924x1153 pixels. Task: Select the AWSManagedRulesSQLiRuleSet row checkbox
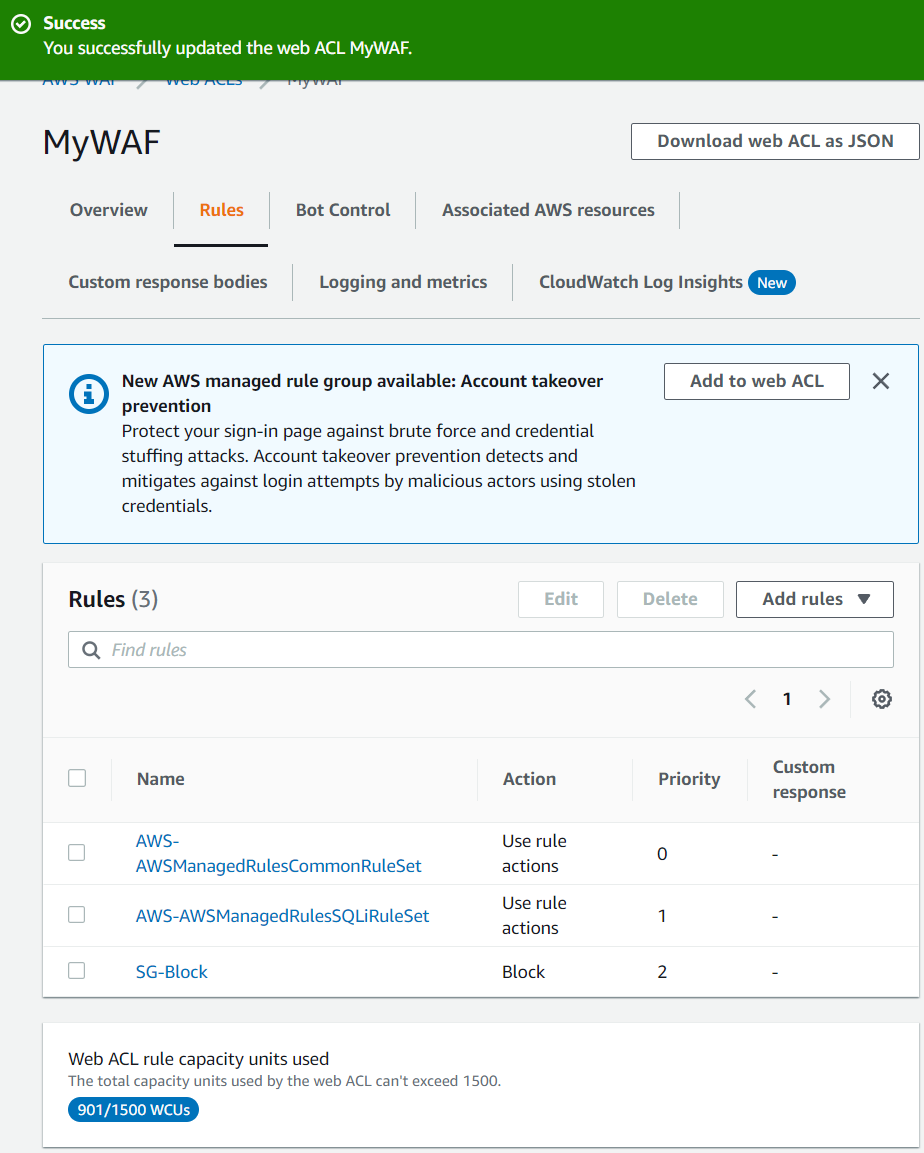coord(77,915)
